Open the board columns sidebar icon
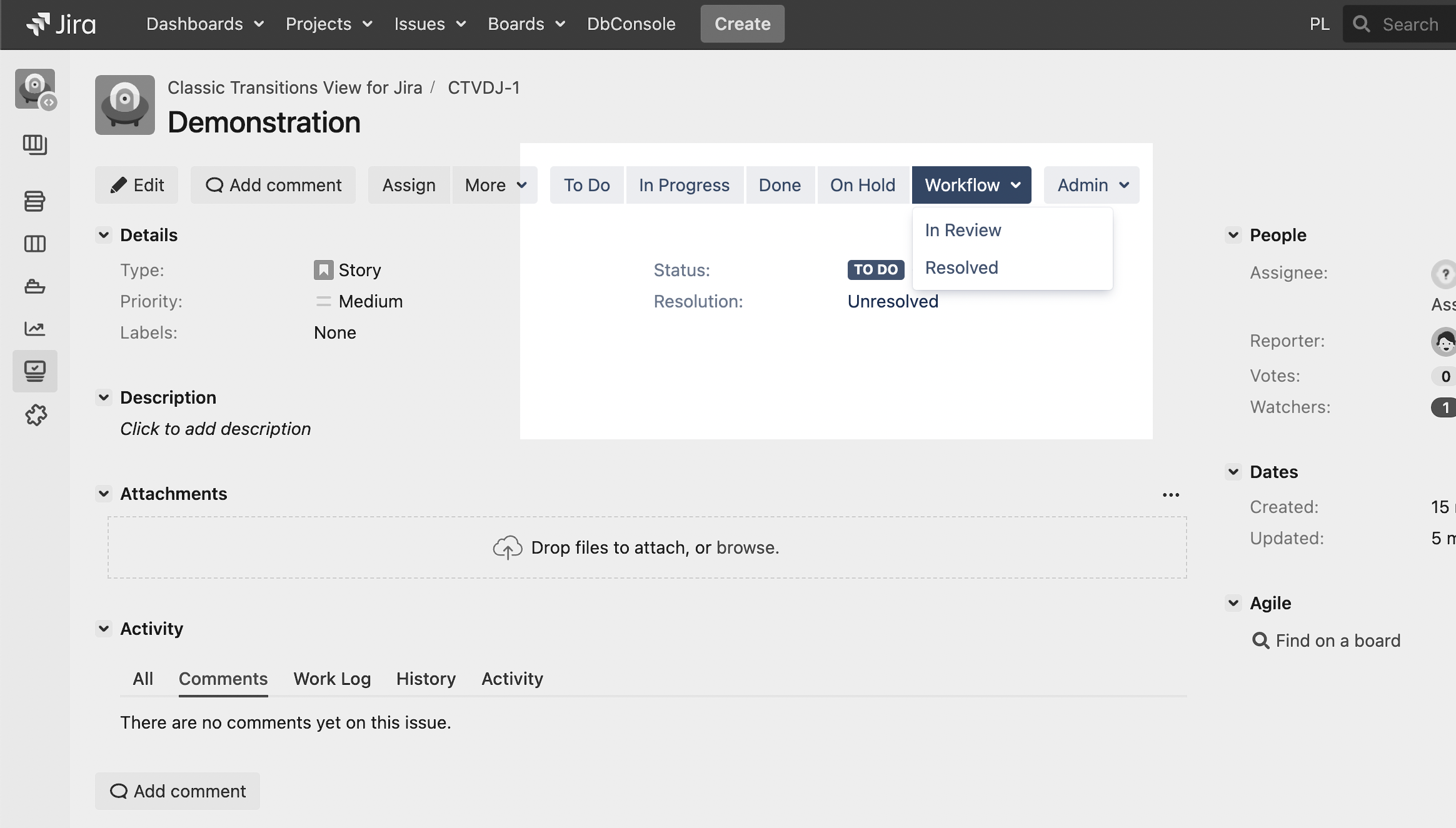The width and height of the screenshot is (1456, 828). point(34,244)
